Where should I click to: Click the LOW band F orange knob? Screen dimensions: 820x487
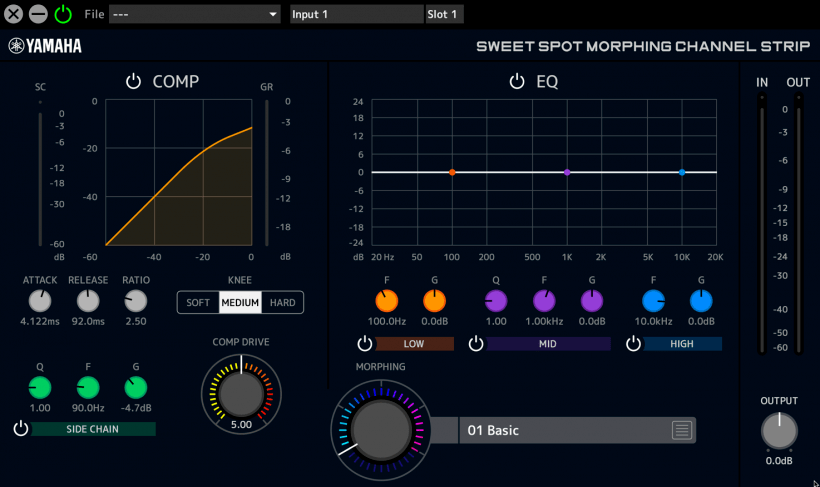point(387,301)
